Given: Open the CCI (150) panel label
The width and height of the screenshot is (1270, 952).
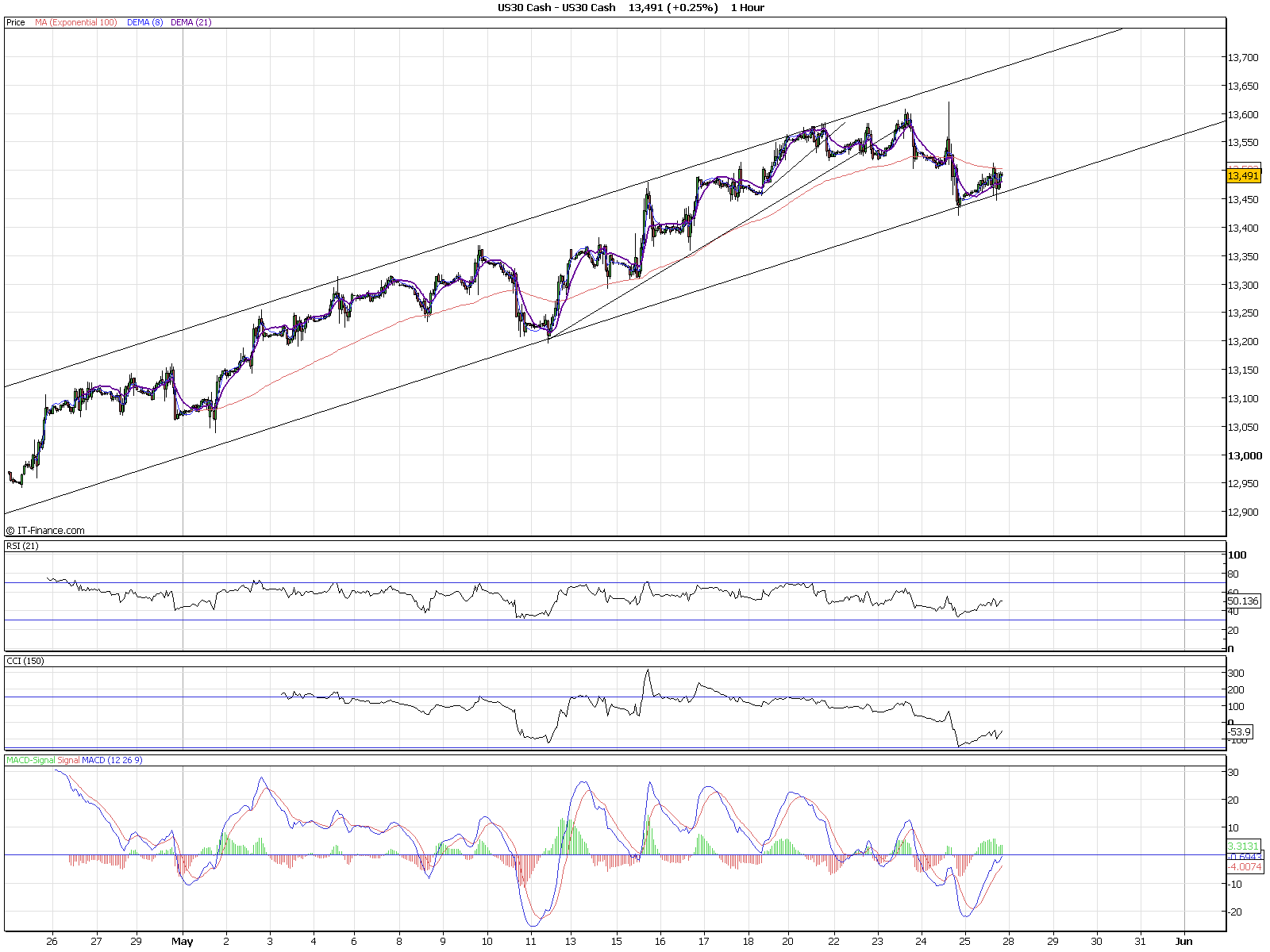Looking at the screenshot, I should [25, 660].
